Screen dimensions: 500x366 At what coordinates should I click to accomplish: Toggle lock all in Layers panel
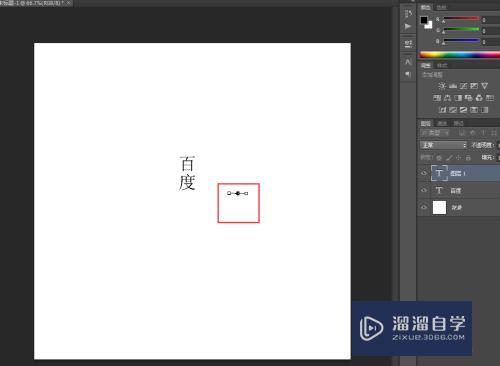tap(468, 158)
